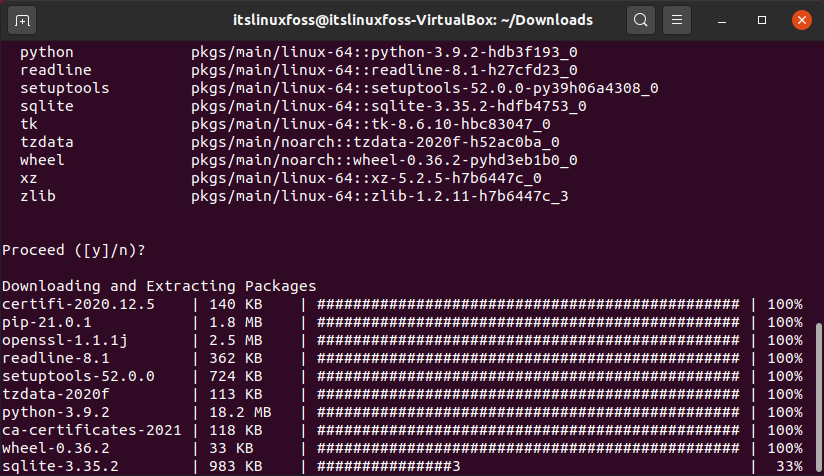
Task: Click the terminal scrollbar thumb
Action: point(818,398)
